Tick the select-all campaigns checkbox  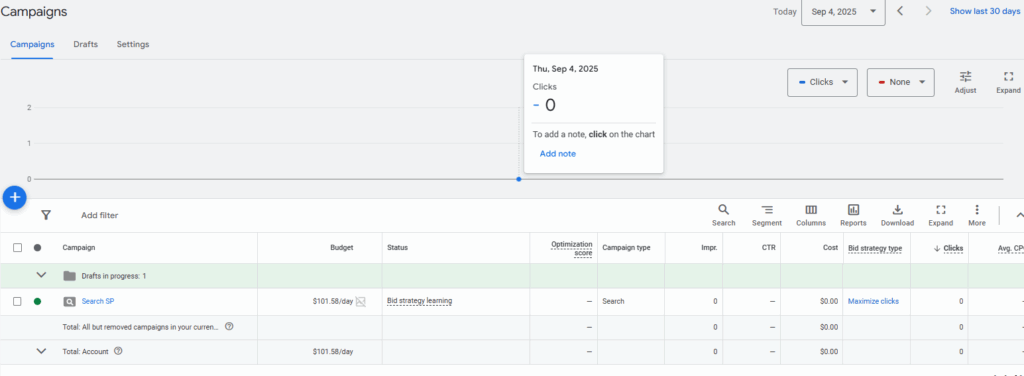(18, 247)
